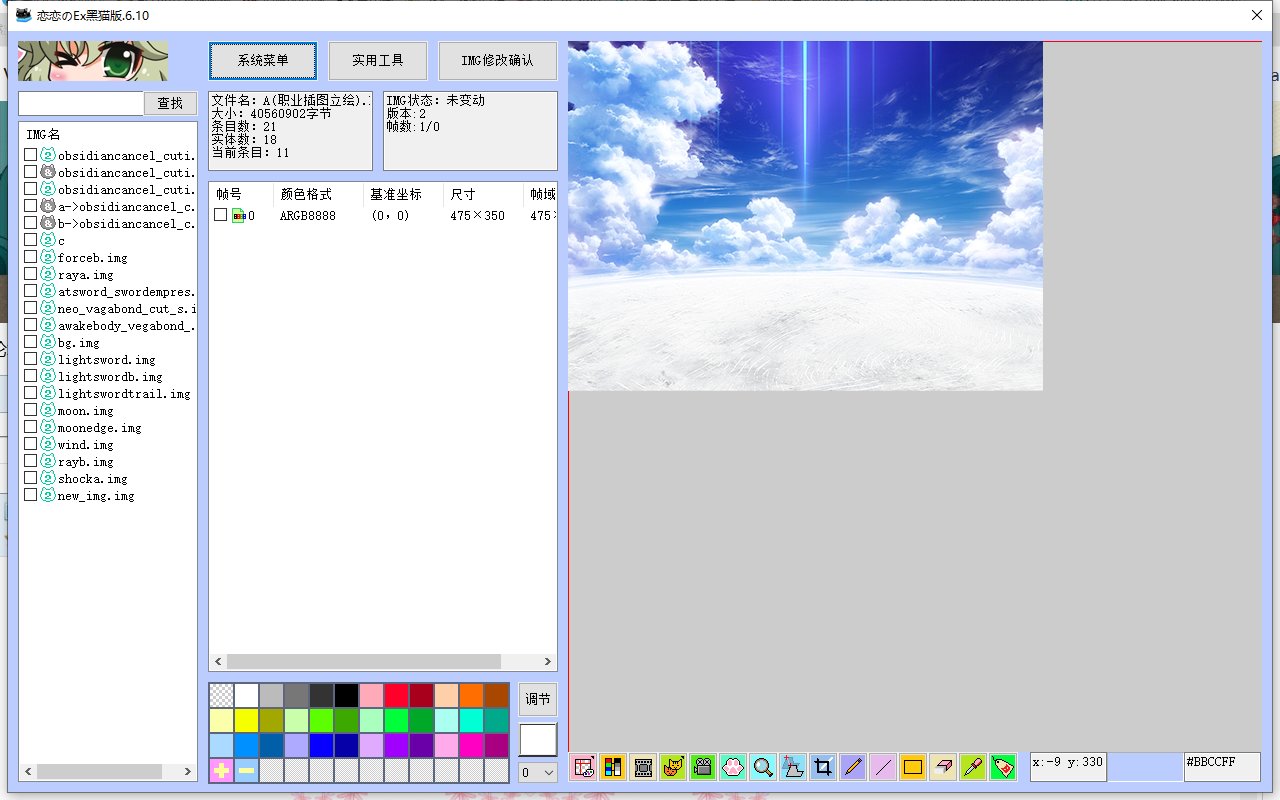Select the yellow rectangle tool
The width and height of the screenshot is (1280, 800).
point(912,767)
